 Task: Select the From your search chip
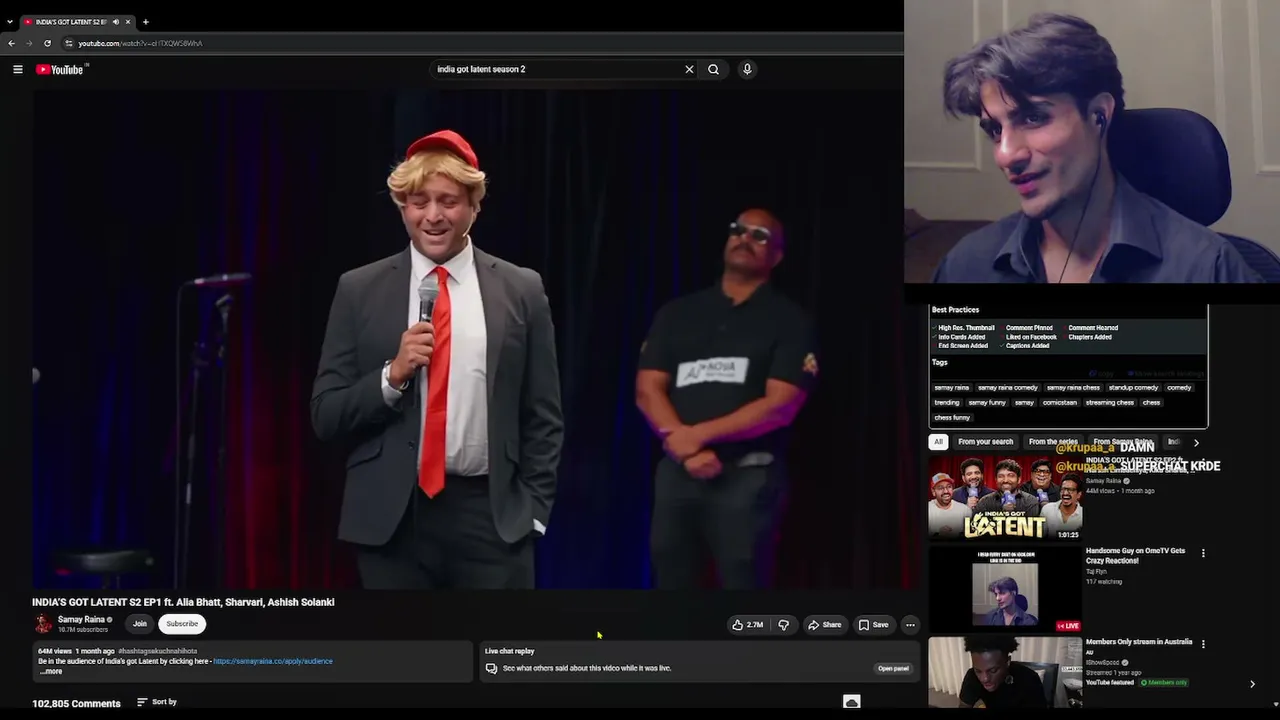coord(985,442)
